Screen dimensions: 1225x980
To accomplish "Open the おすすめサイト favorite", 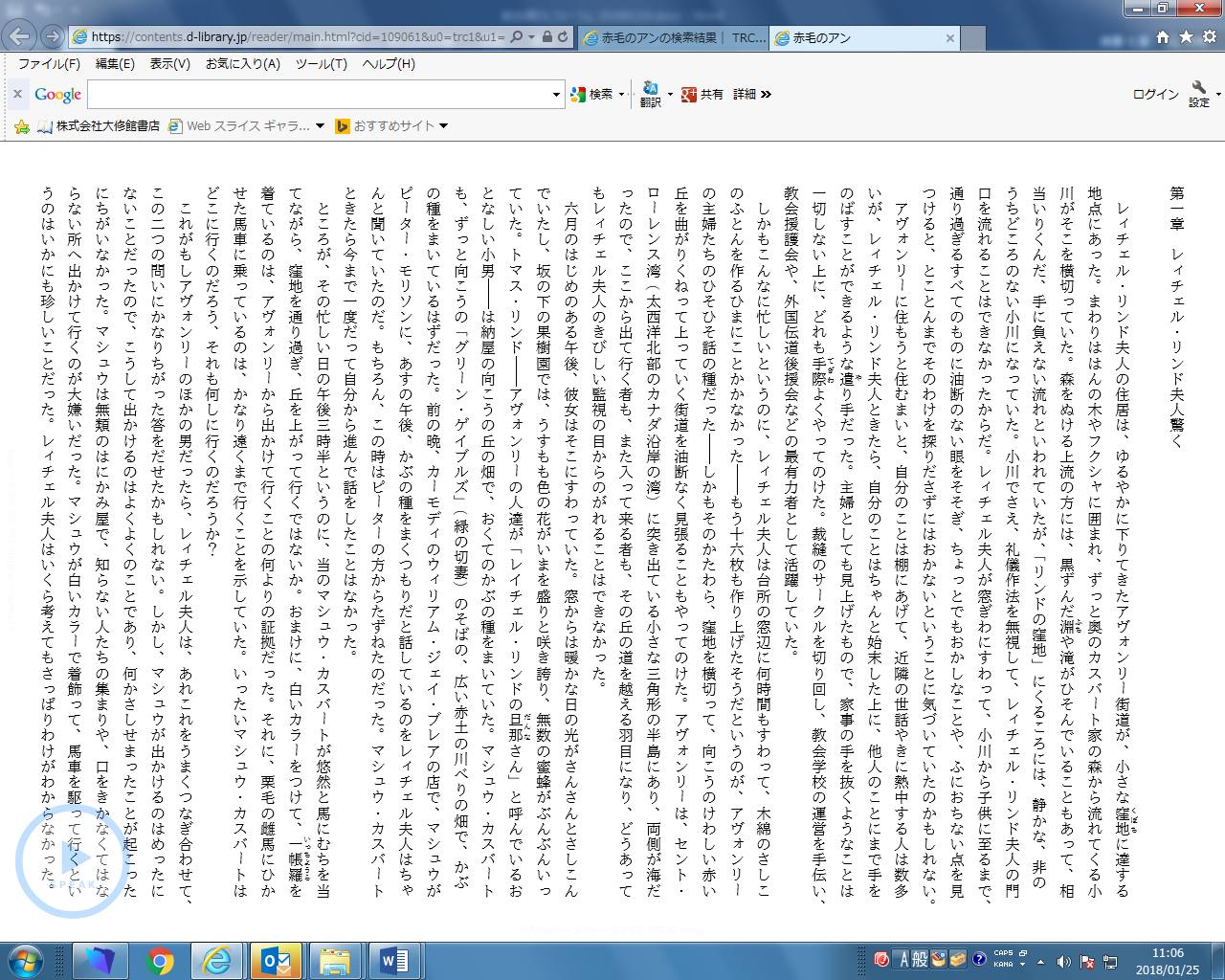I will [386, 125].
